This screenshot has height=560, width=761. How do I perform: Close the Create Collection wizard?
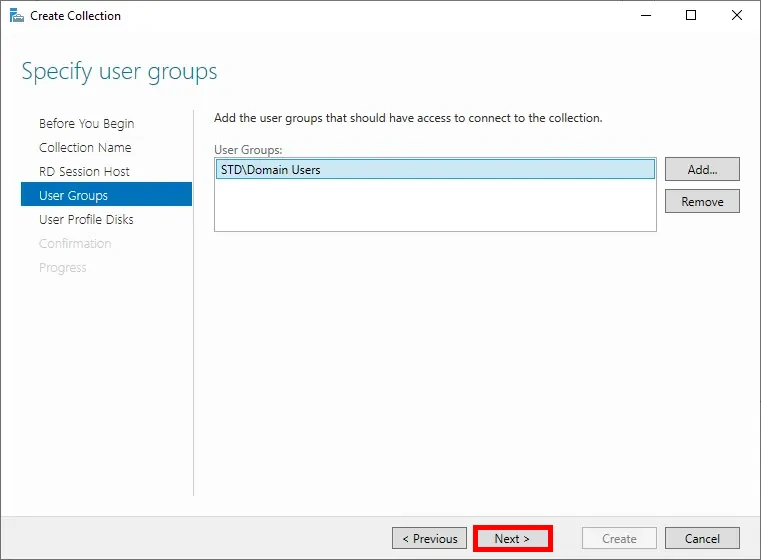[x=737, y=16]
